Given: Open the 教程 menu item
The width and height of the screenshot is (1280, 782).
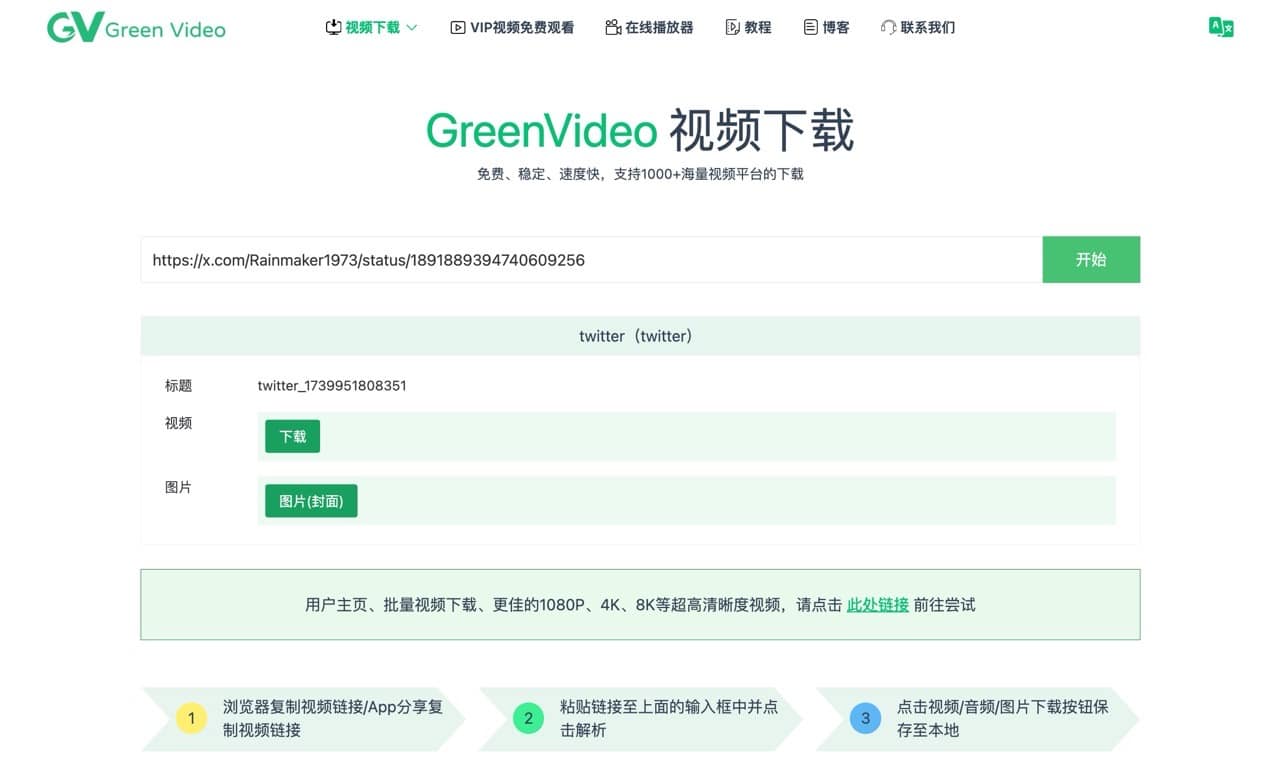Looking at the screenshot, I should point(758,28).
